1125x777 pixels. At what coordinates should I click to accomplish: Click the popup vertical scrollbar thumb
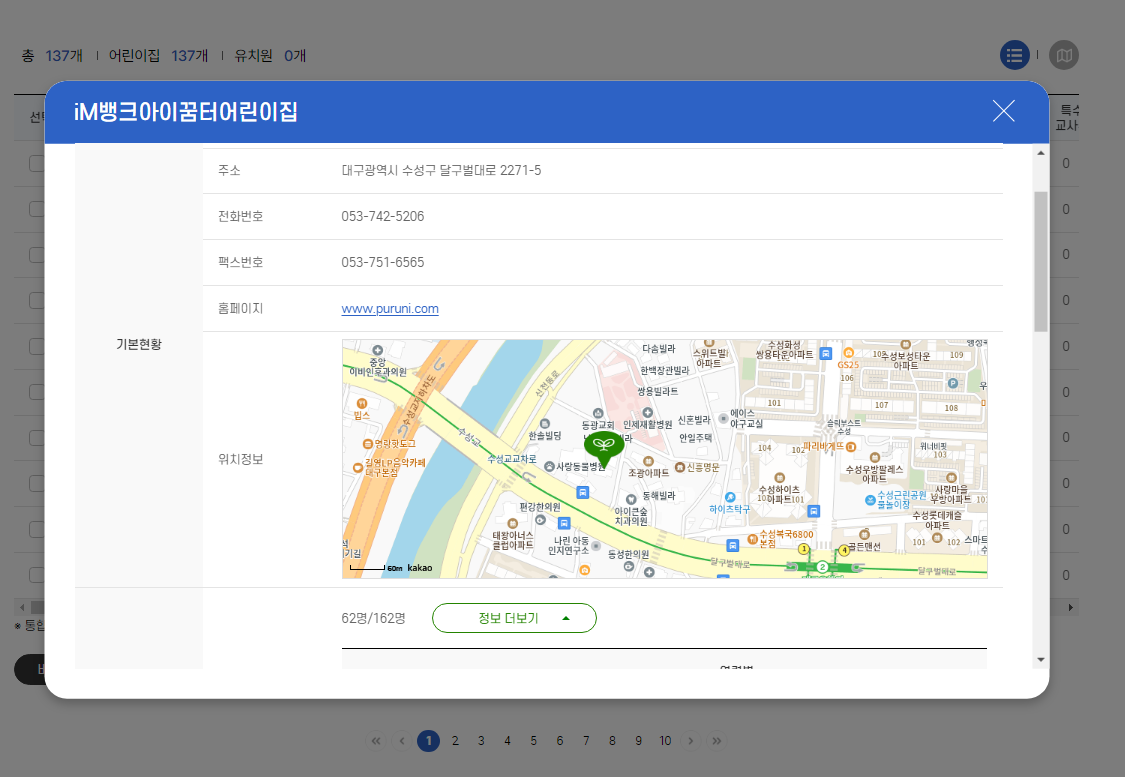point(1040,262)
